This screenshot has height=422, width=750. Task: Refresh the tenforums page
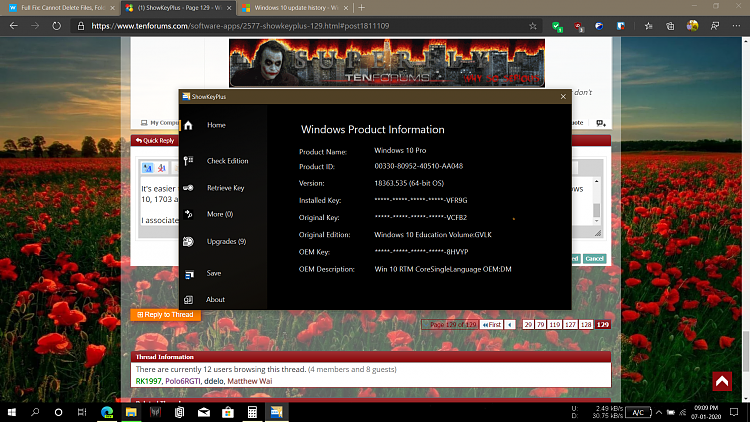(56, 26)
